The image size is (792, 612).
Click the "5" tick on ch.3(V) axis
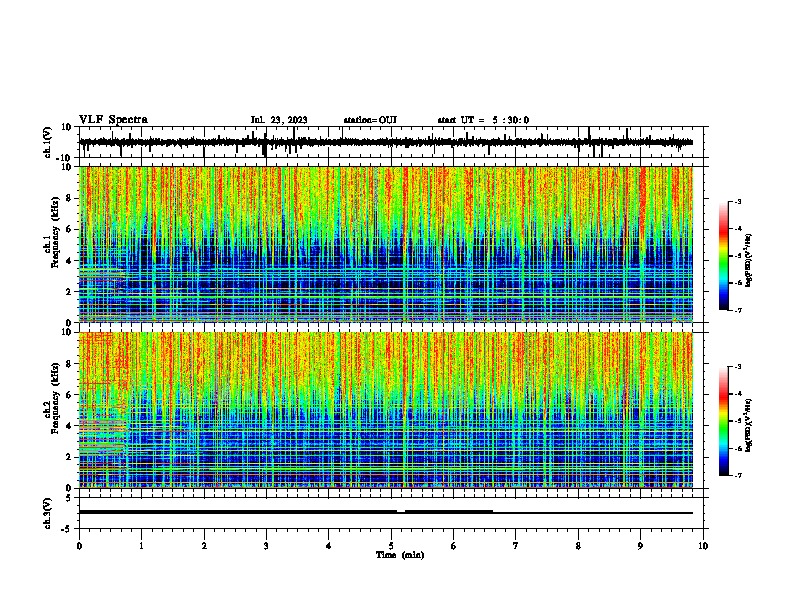click(x=69, y=498)
